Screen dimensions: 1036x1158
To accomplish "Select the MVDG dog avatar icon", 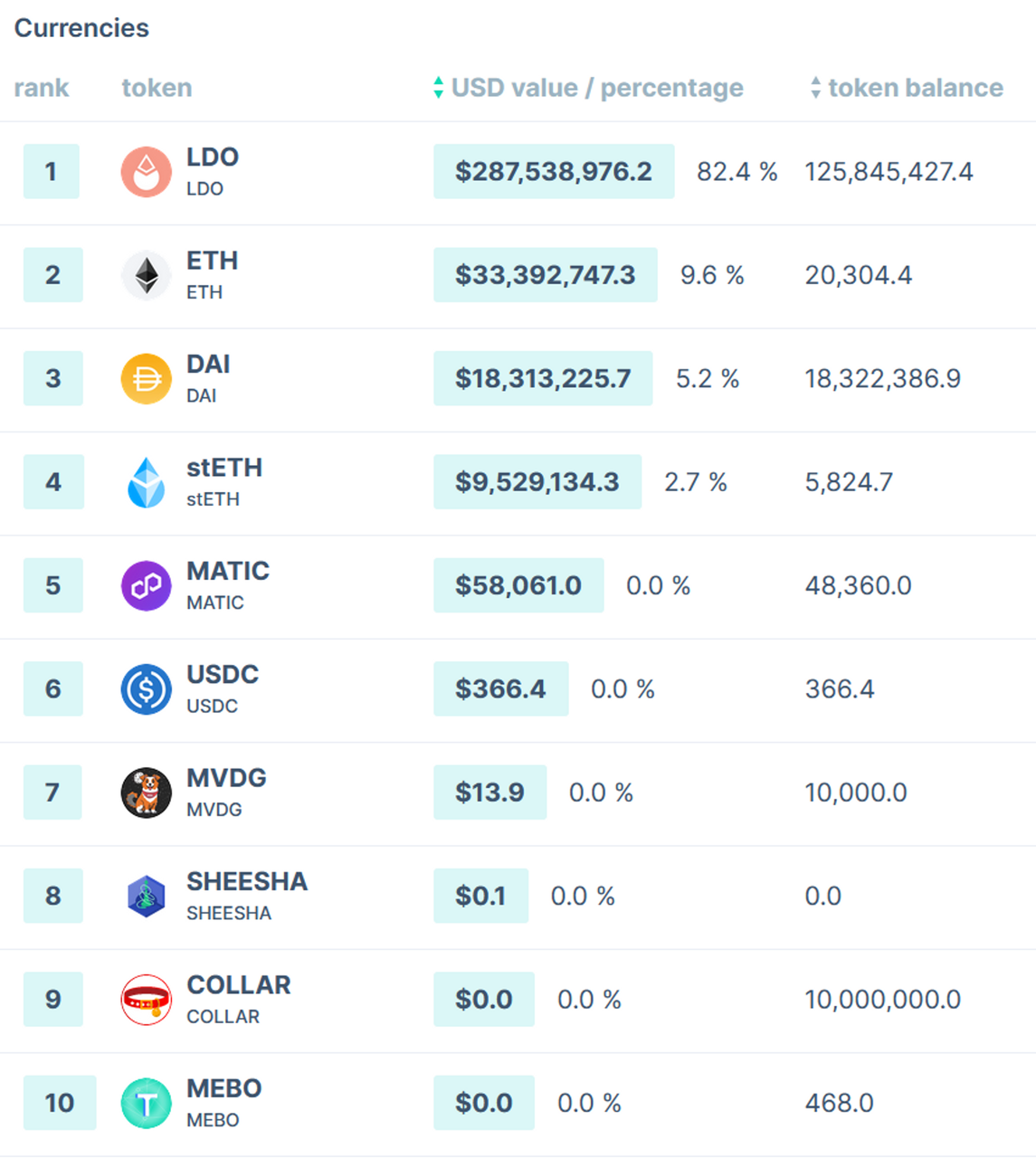I will point(146,793).
